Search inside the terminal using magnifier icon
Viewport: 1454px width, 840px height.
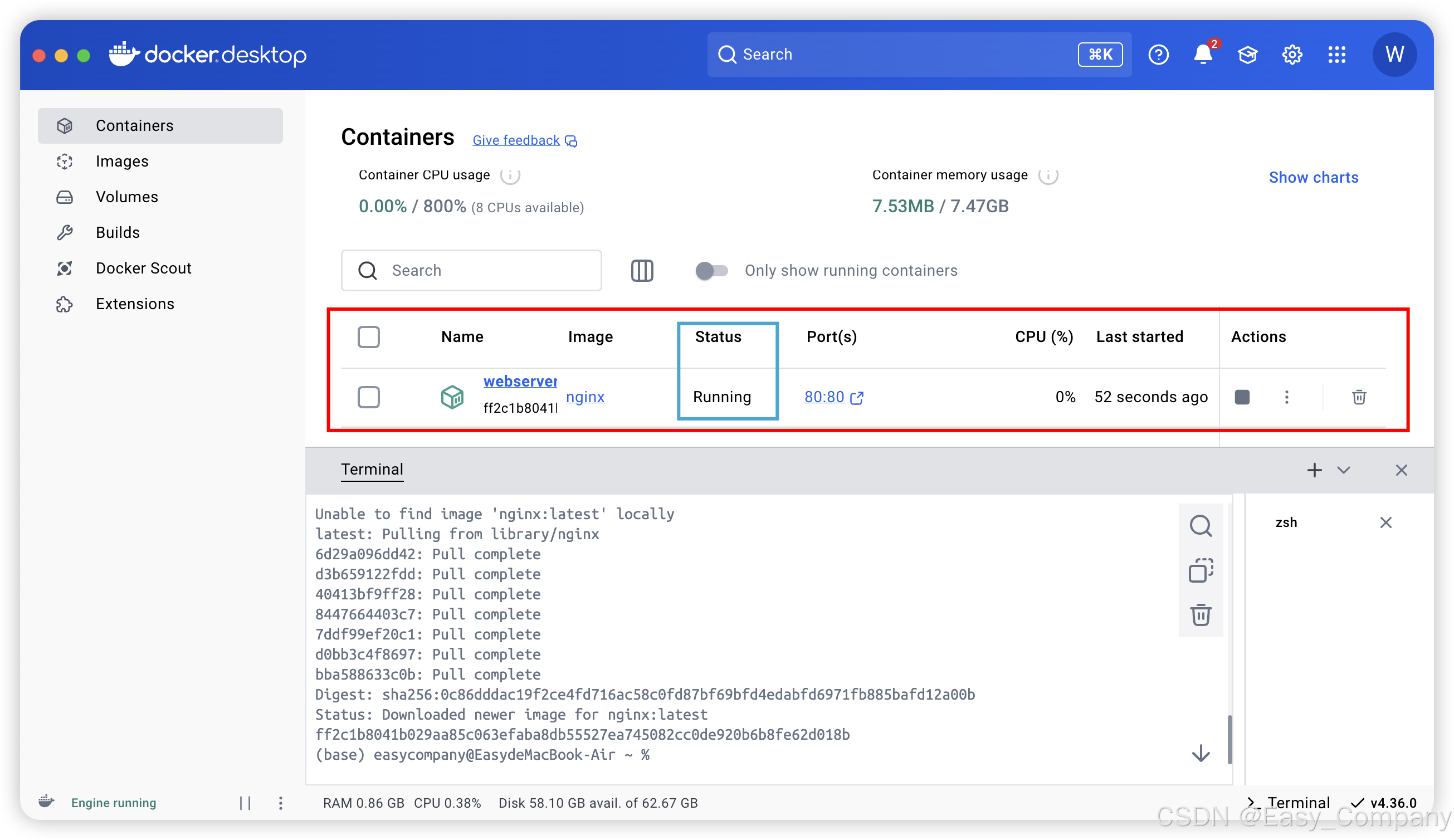(1201, 526)
